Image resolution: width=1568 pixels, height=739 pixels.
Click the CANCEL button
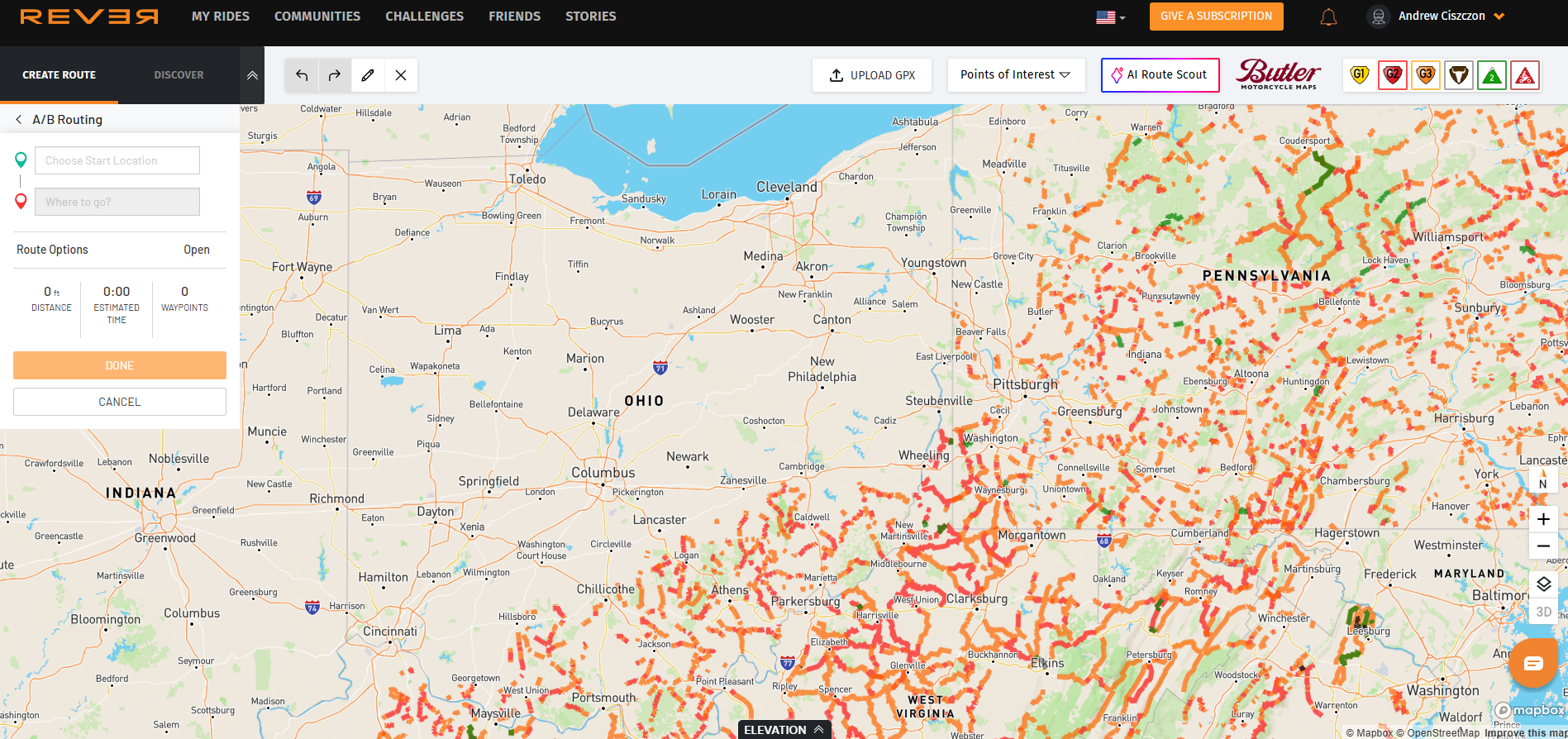(x=120, y=402)
